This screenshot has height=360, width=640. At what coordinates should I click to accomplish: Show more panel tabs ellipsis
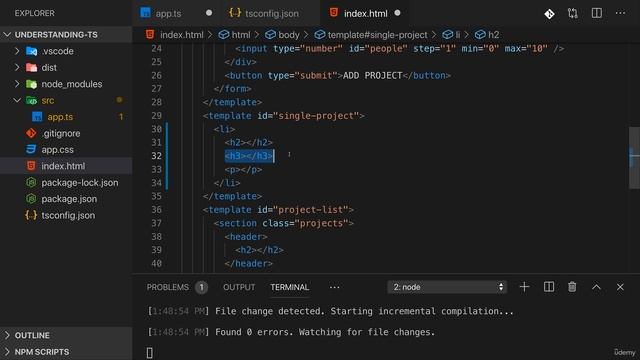(x=334, y=287)
